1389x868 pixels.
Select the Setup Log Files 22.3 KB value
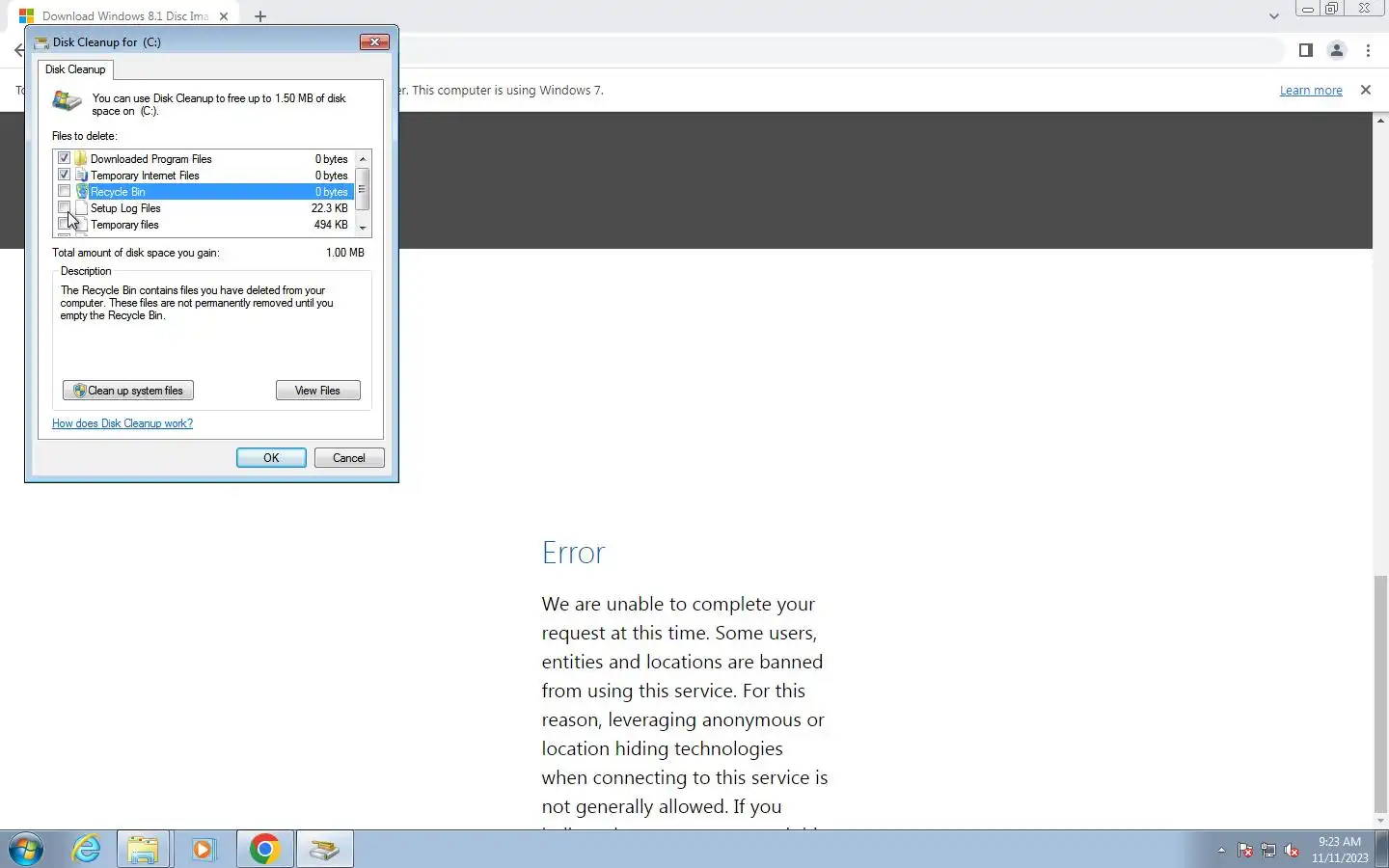pos(329,208)
